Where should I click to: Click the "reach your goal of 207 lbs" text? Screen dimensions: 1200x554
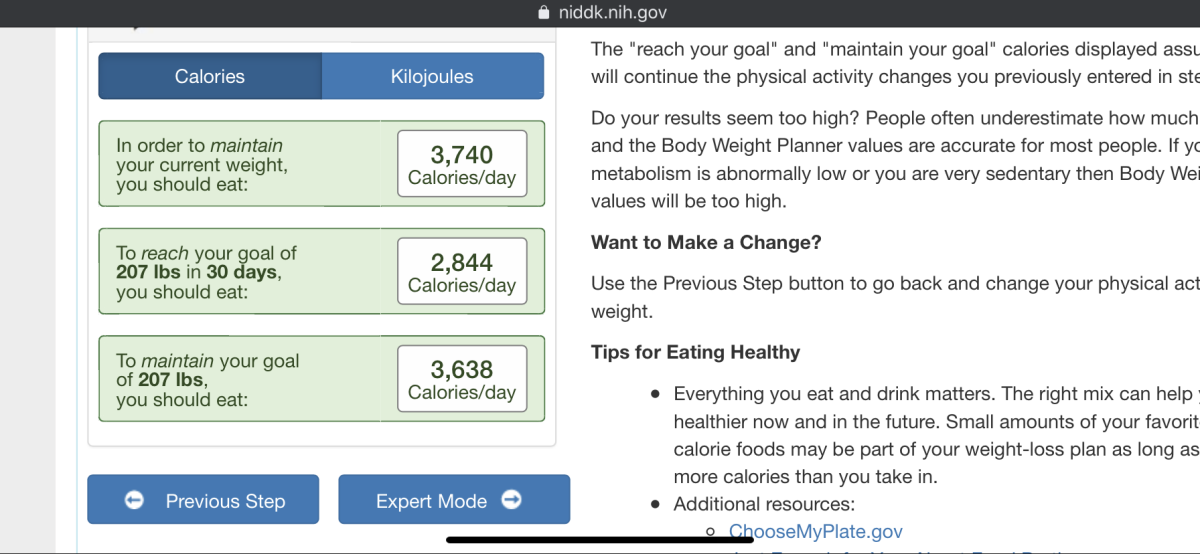click(x=206, y=272)
